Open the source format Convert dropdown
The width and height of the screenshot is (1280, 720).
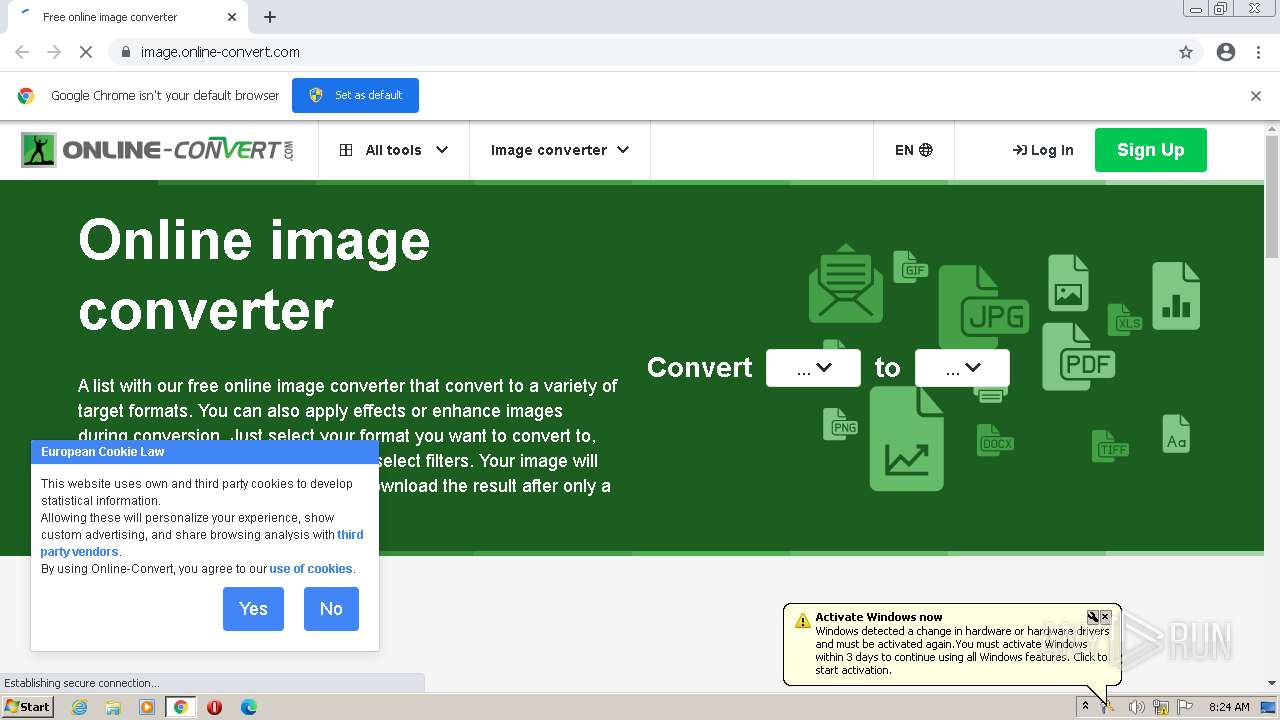[x=813, y=368]
